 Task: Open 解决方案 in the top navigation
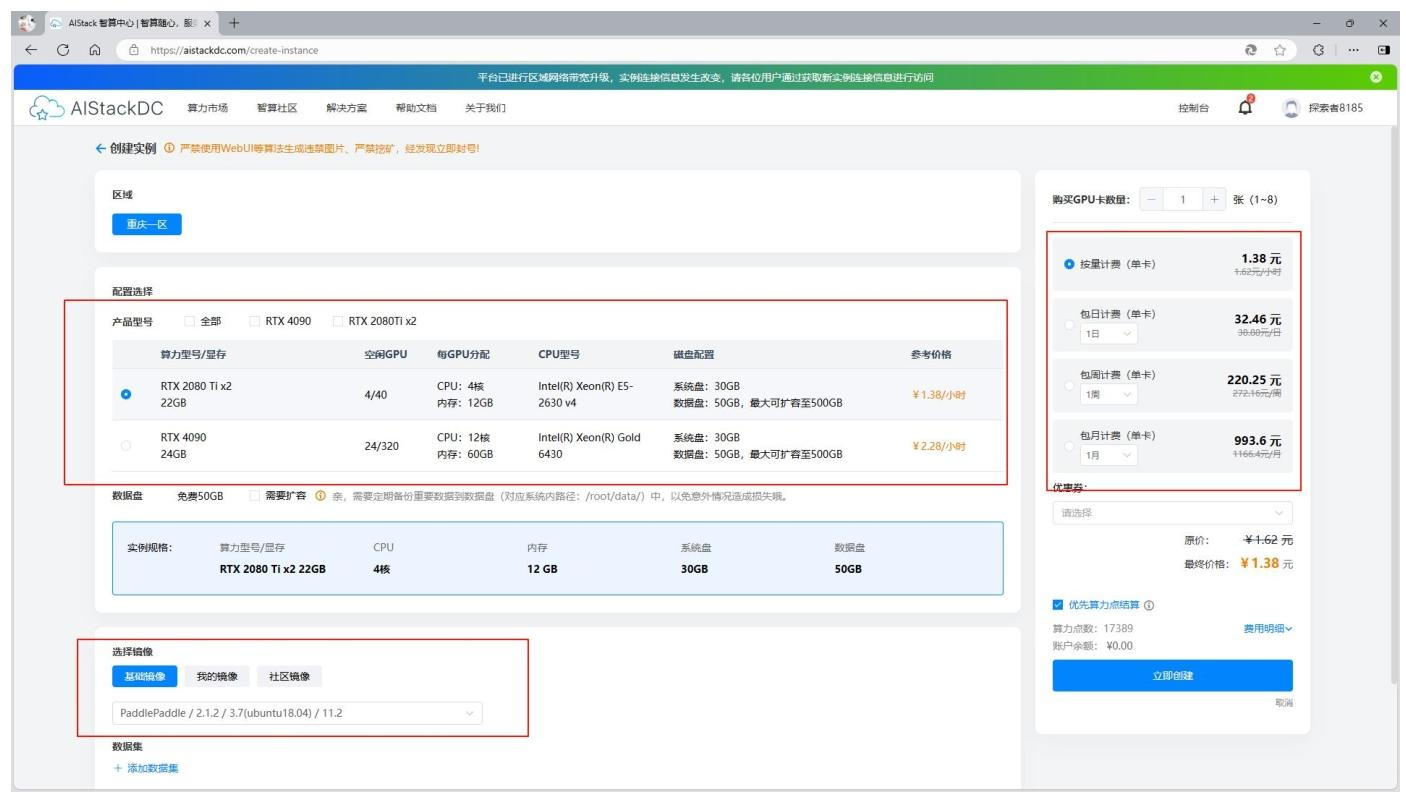pyautogui.click(x=346, y=108)
